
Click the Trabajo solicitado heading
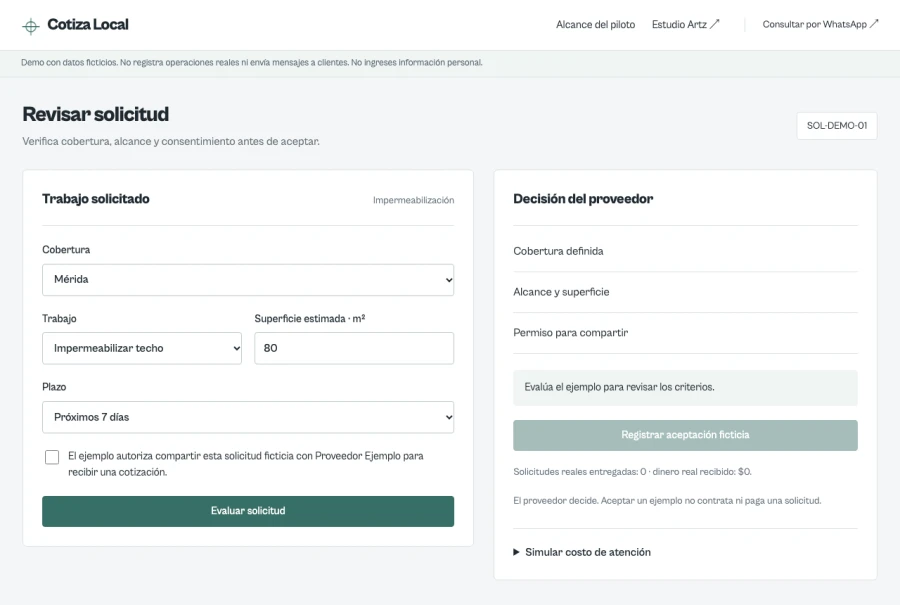96,199
